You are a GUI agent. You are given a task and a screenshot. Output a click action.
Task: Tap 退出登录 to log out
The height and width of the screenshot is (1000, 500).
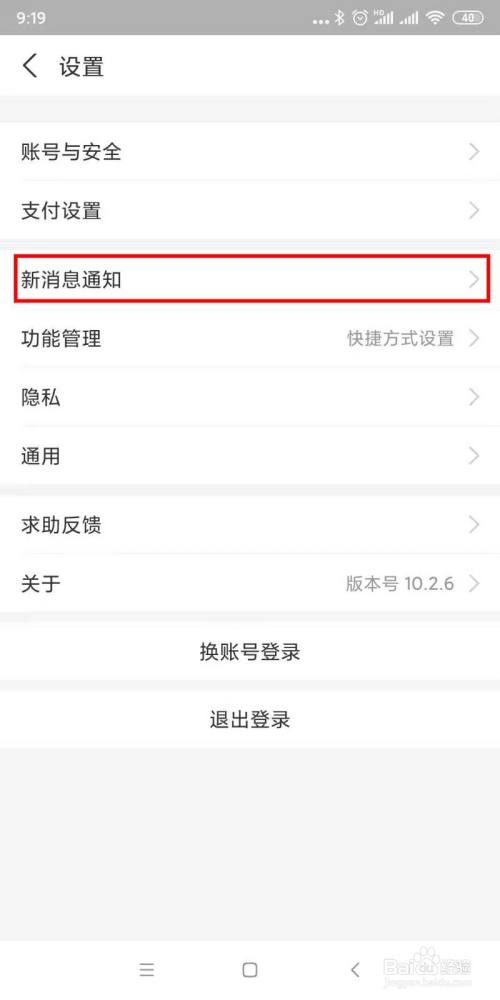click(250, 719)
